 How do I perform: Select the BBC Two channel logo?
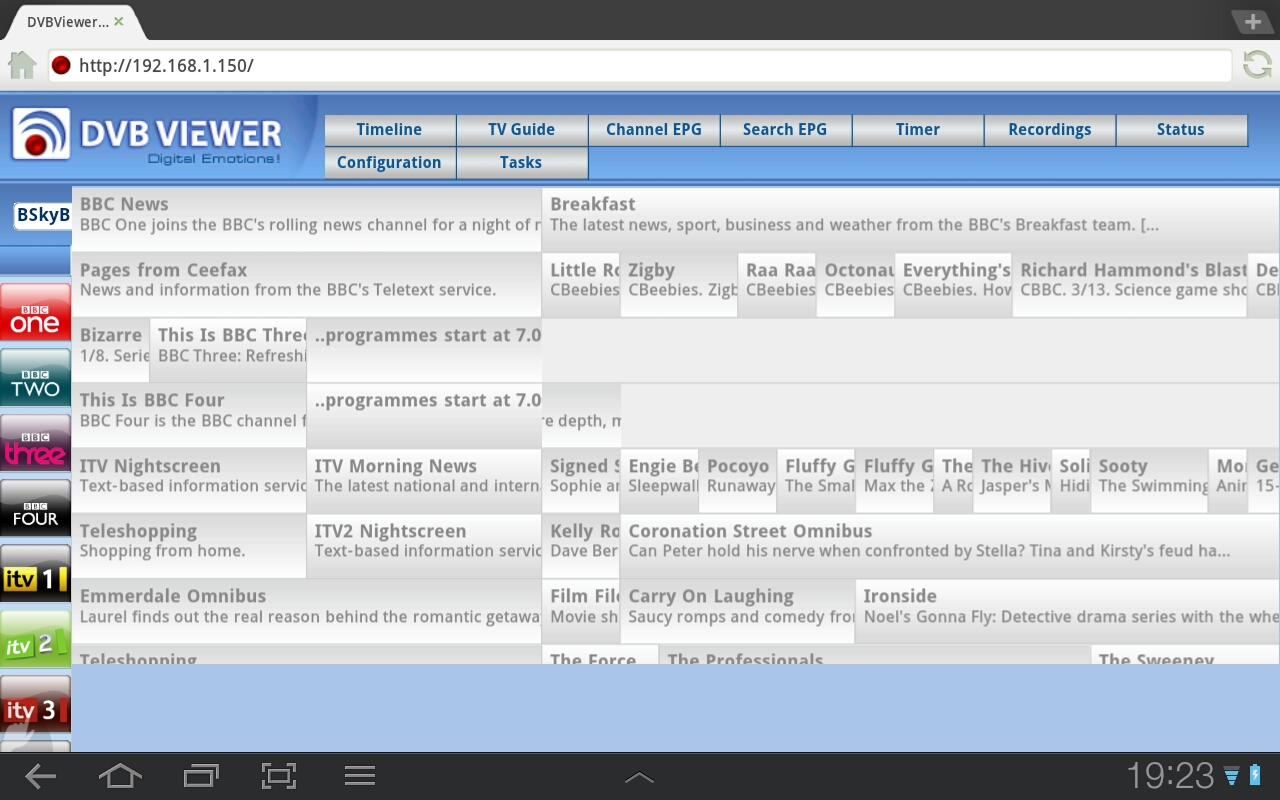pos(35,377)
